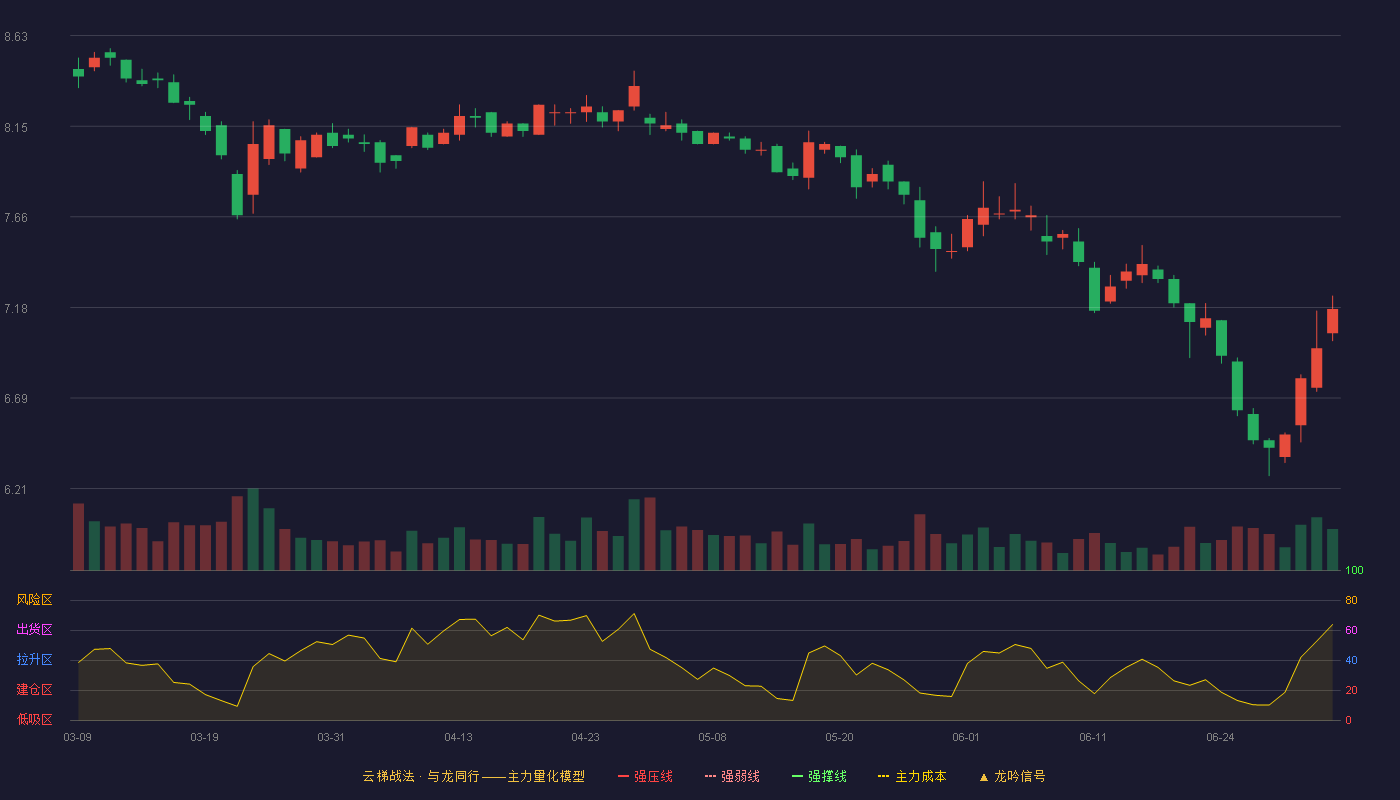Click the 40 indicator scale label
The image size is (1400, 800).
click(1351, 660)
